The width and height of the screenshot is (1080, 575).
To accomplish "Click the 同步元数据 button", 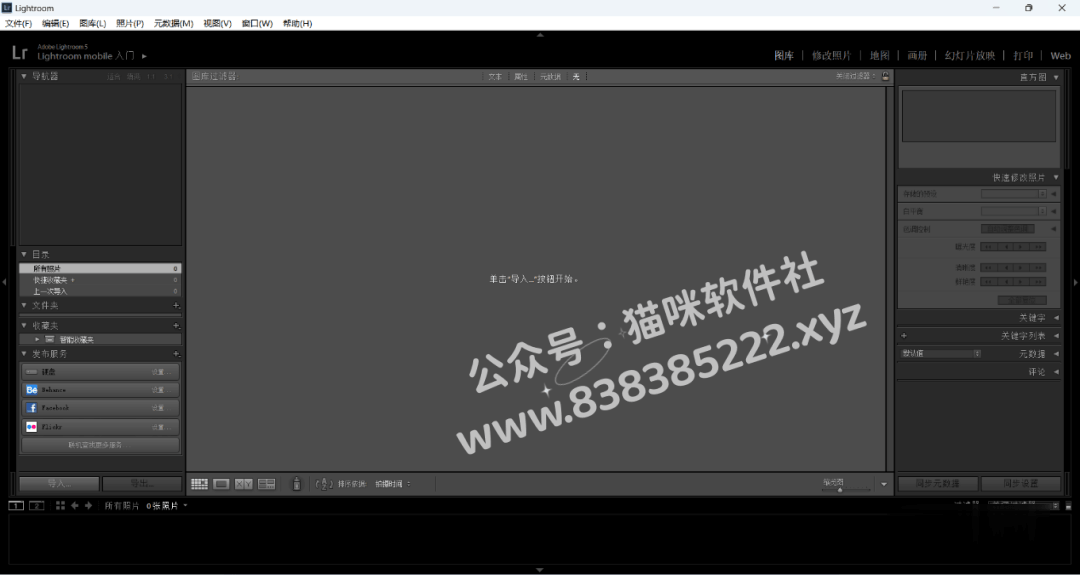I will click(937, 483).
